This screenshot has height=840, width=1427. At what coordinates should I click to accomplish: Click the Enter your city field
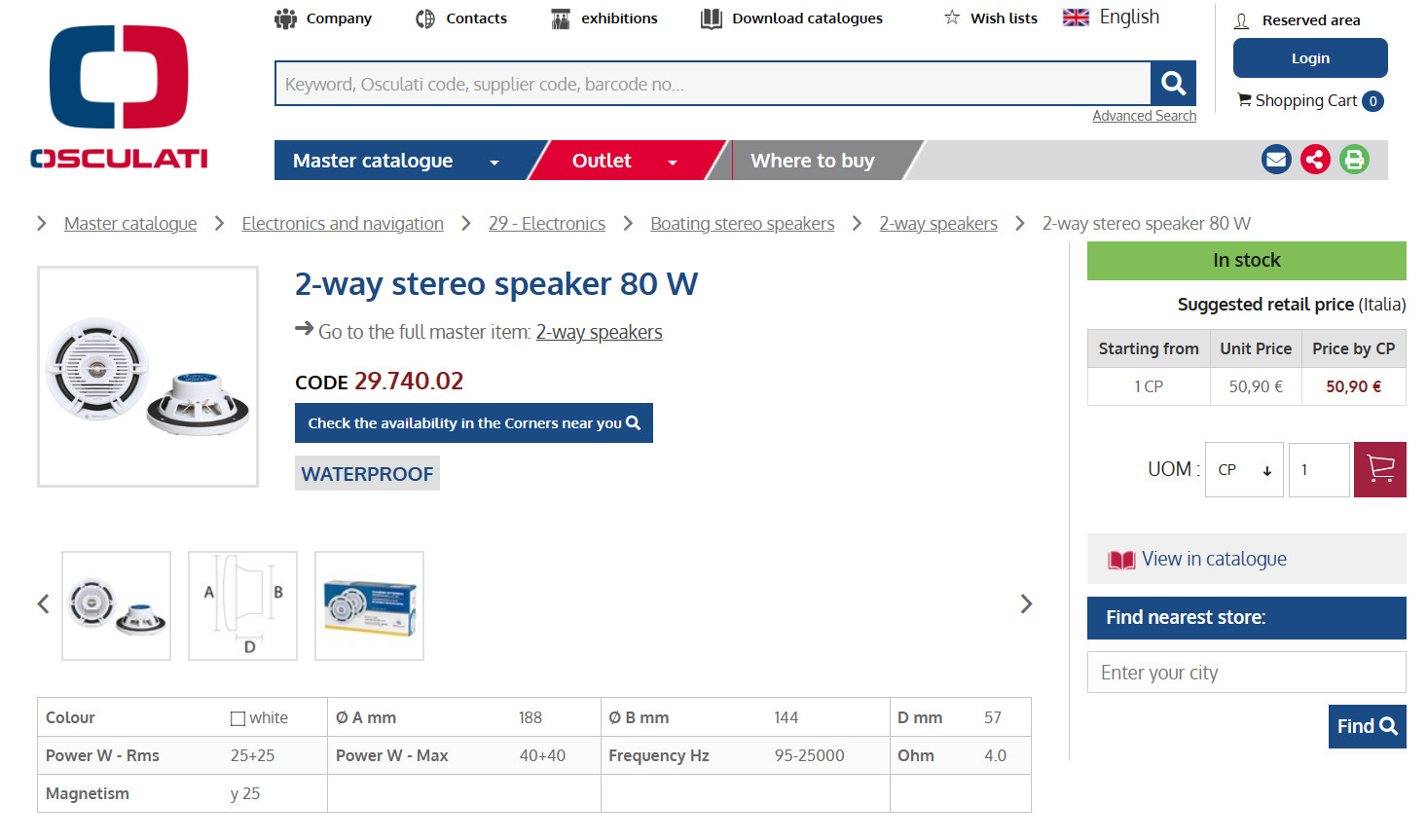click(x=1247, y=673)
